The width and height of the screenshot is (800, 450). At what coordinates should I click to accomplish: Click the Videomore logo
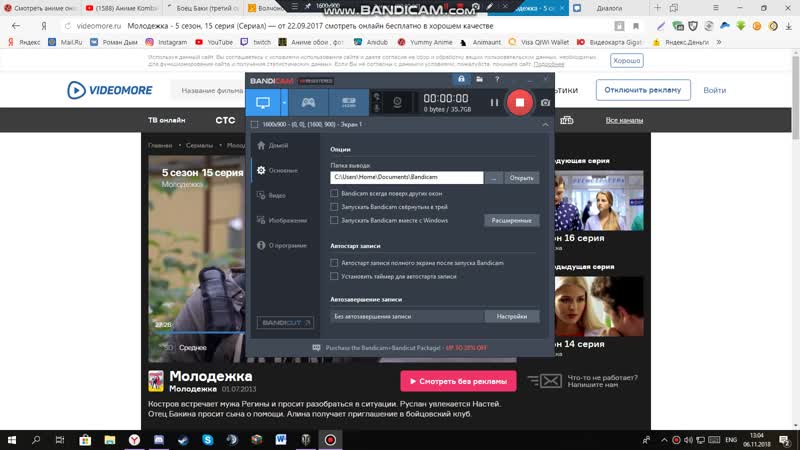110,90
